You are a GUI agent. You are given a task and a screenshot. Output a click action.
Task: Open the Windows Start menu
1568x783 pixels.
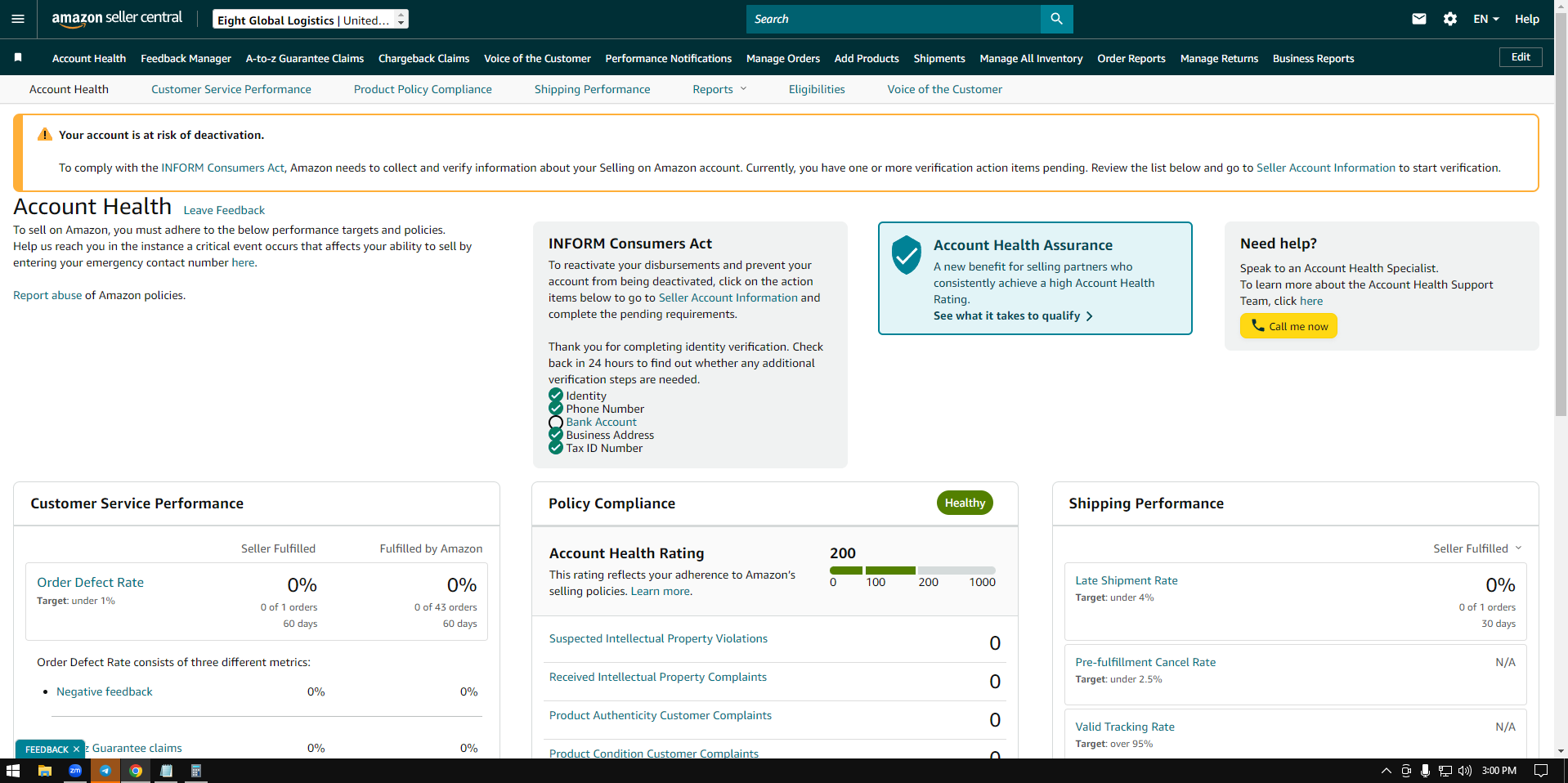coord(13,771)
